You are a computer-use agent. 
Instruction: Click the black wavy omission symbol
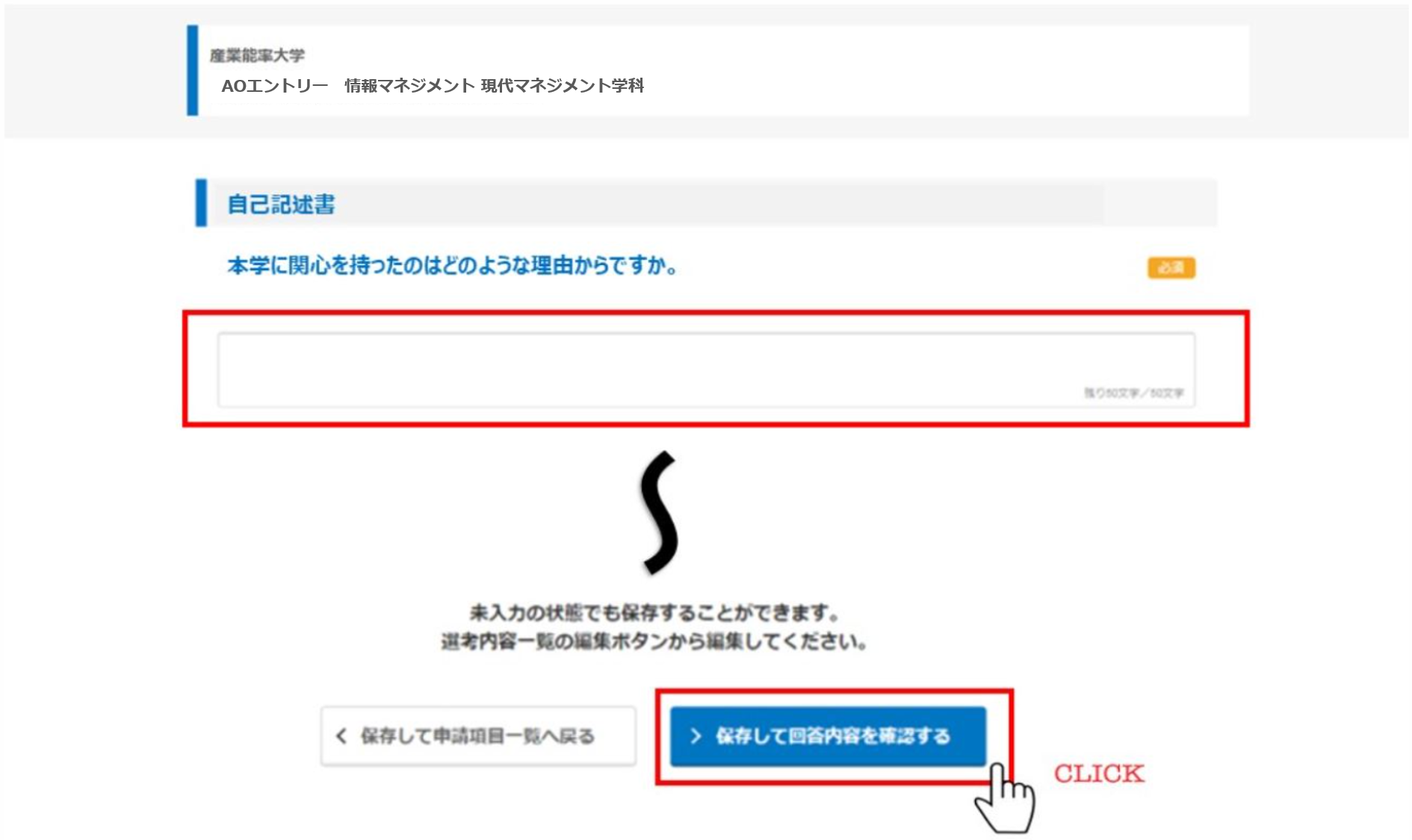pos(659,512)
